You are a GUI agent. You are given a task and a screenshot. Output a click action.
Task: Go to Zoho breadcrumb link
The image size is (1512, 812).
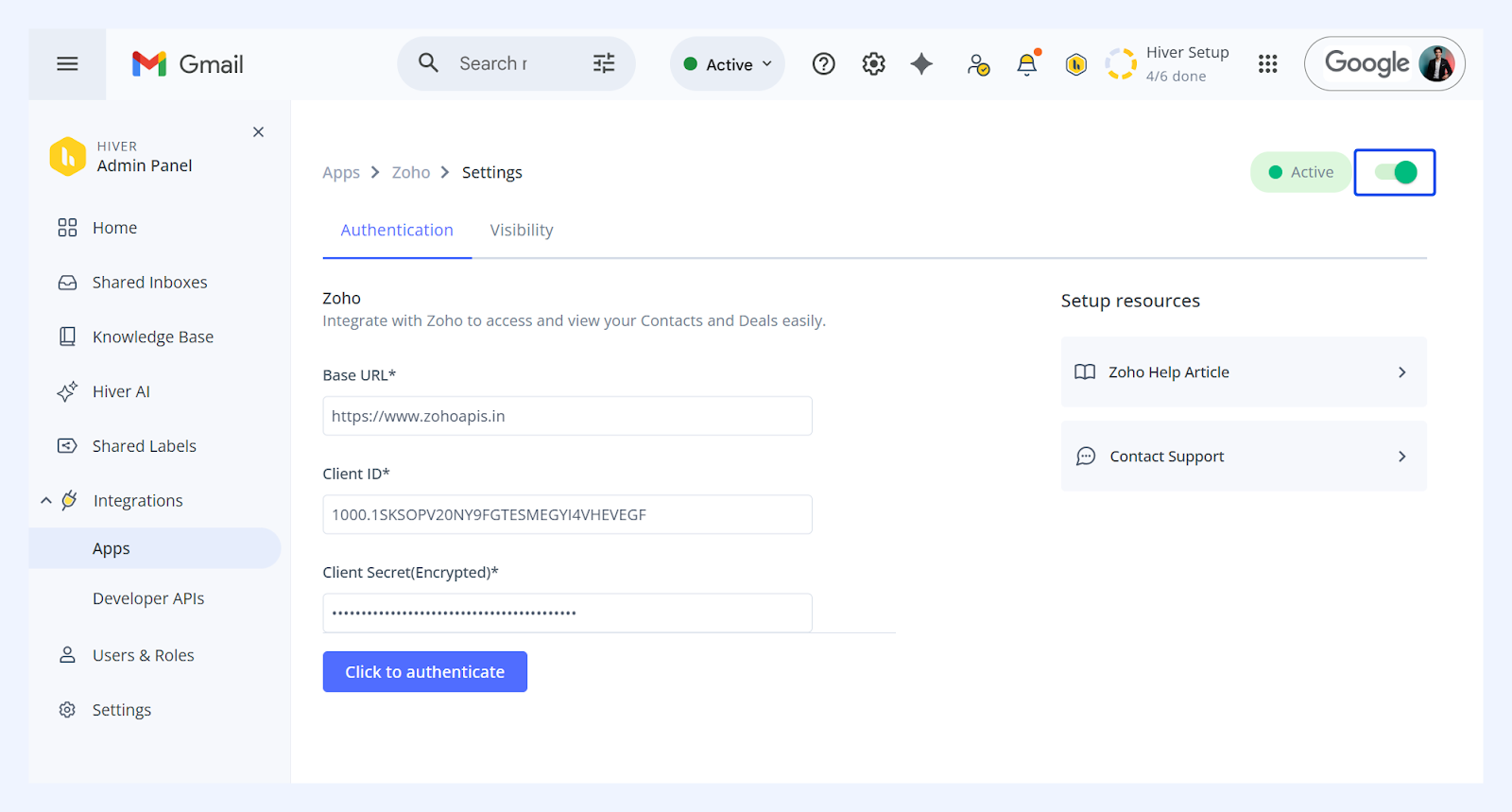pyautogui.click(x=411, y=172)
